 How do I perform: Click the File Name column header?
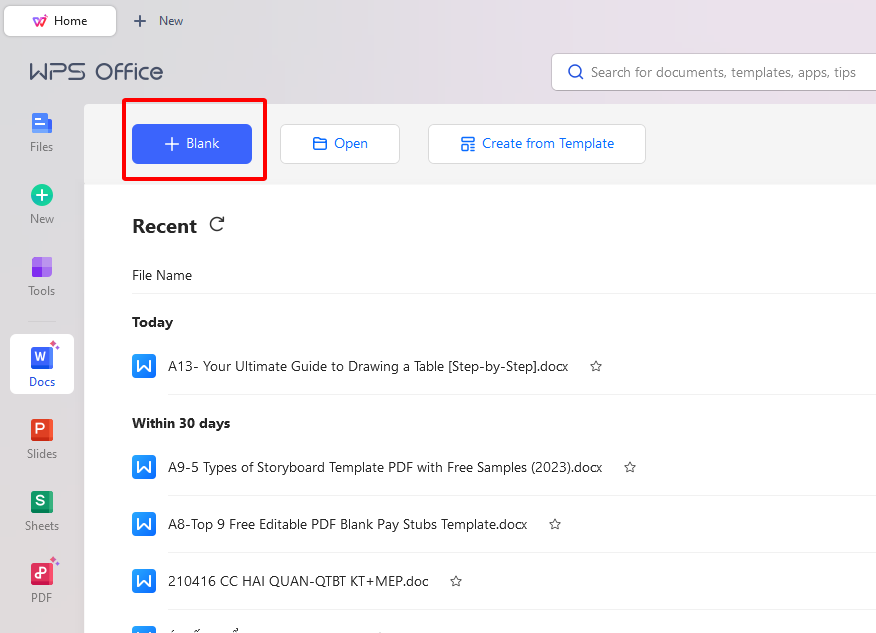click(162, 275)
